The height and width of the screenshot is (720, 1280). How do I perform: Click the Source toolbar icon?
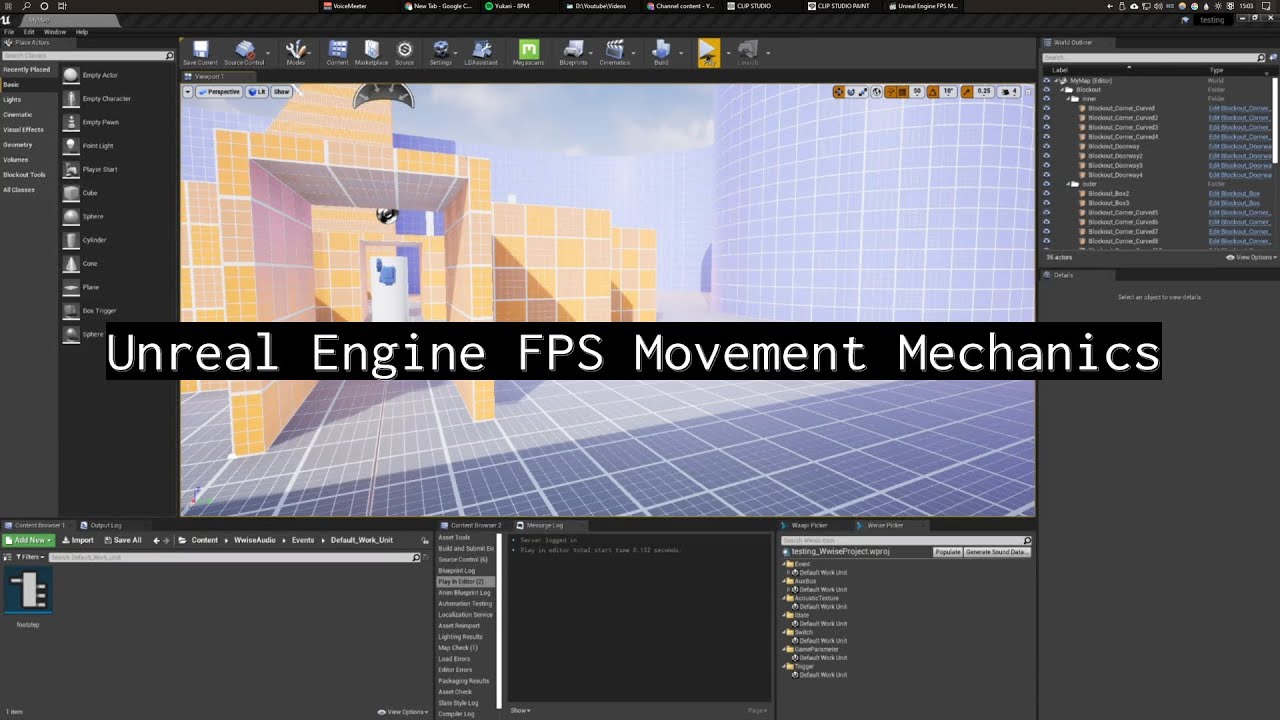[x=404, y=52]
